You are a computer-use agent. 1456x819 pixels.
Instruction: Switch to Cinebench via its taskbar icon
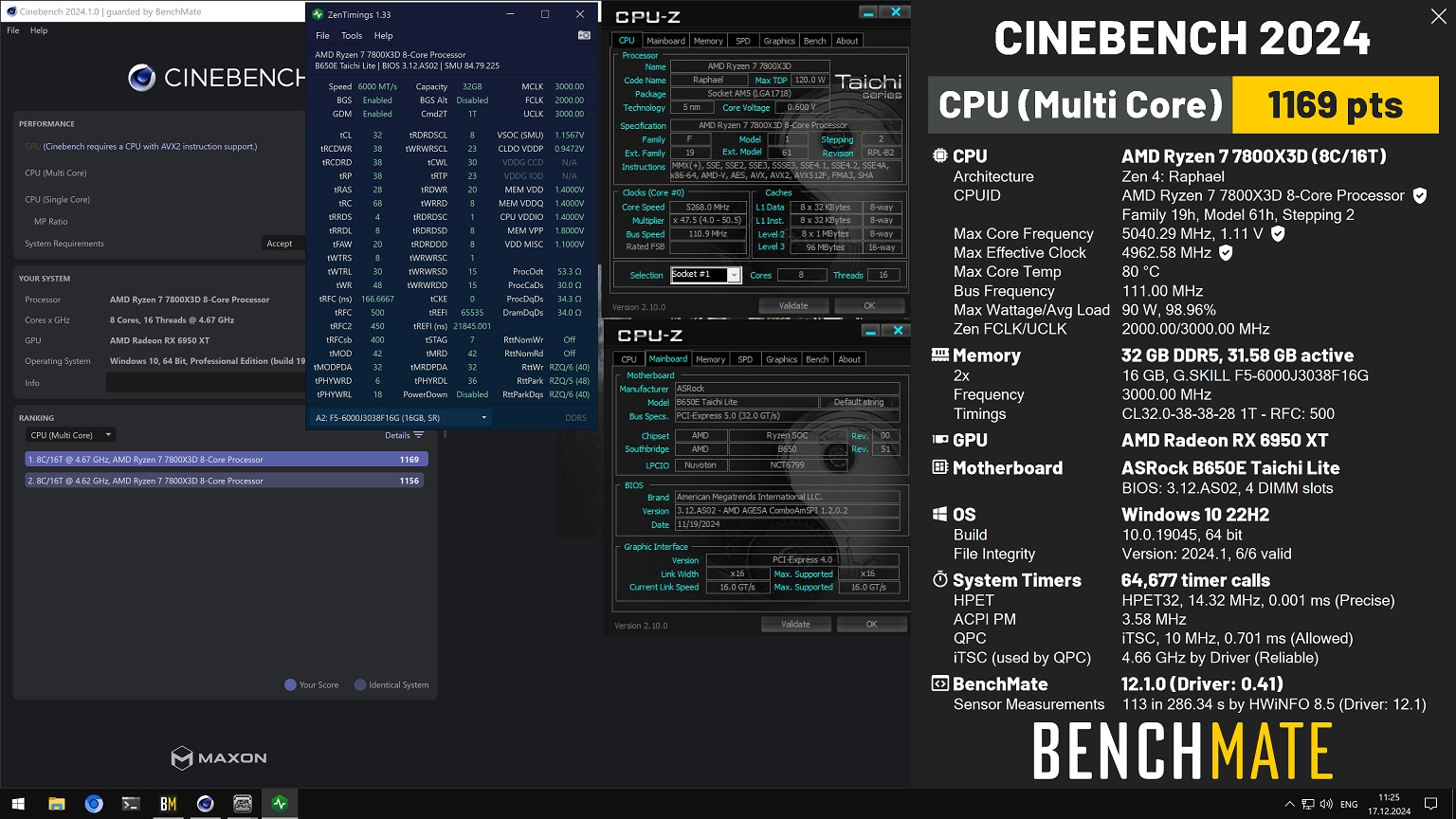(205, 804)
